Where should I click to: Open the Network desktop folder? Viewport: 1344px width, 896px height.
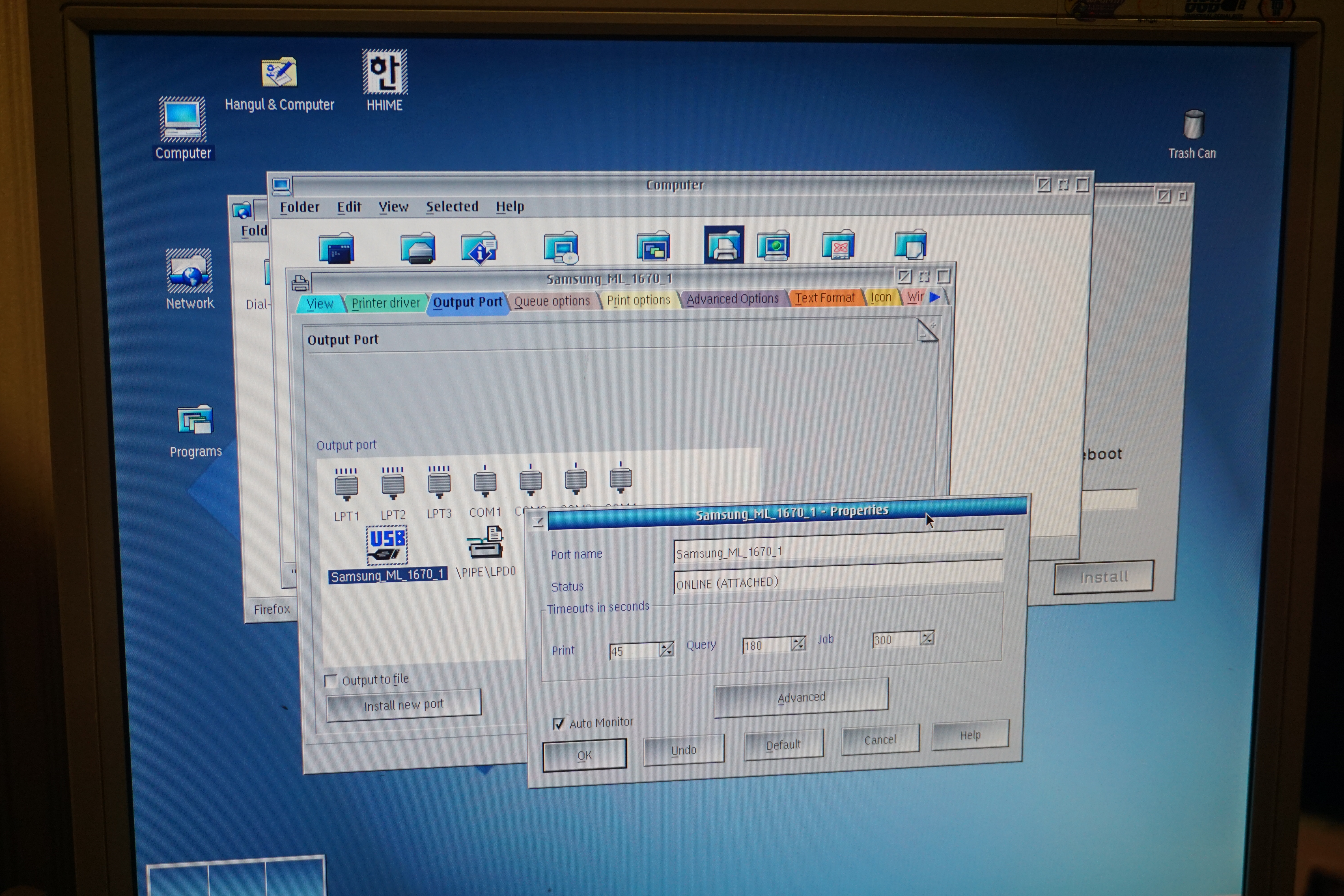click(x=189, y=271)
